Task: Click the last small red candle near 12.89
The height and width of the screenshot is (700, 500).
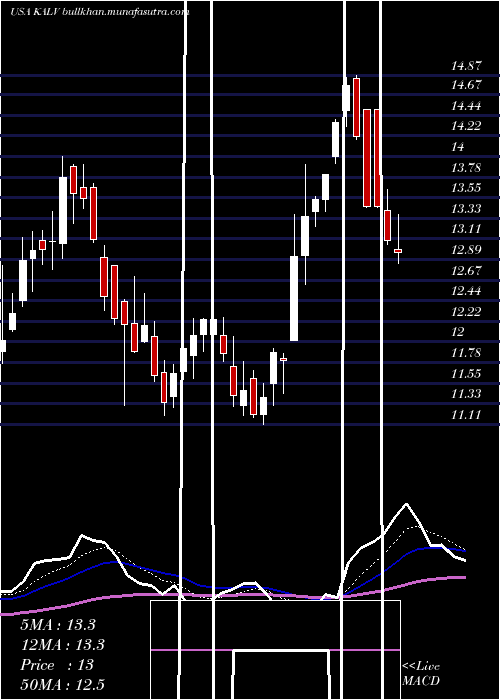Action: 398,251
